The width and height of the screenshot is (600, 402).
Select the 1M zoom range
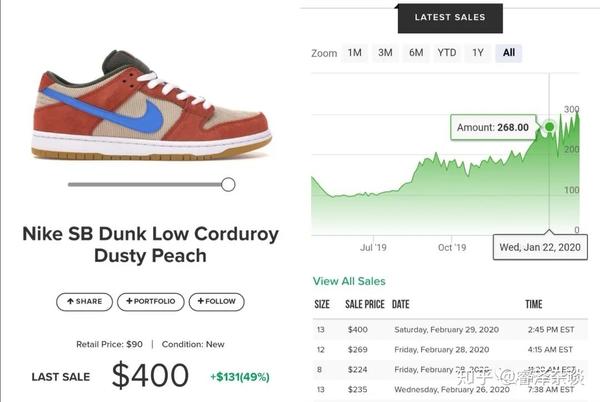click(355, 53)
